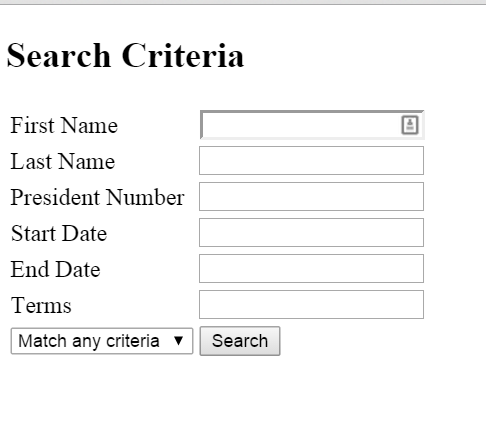486x424 pixels.
Task: Expand the criteria dropdown using its arrow
Action: (x=178, y=341)
